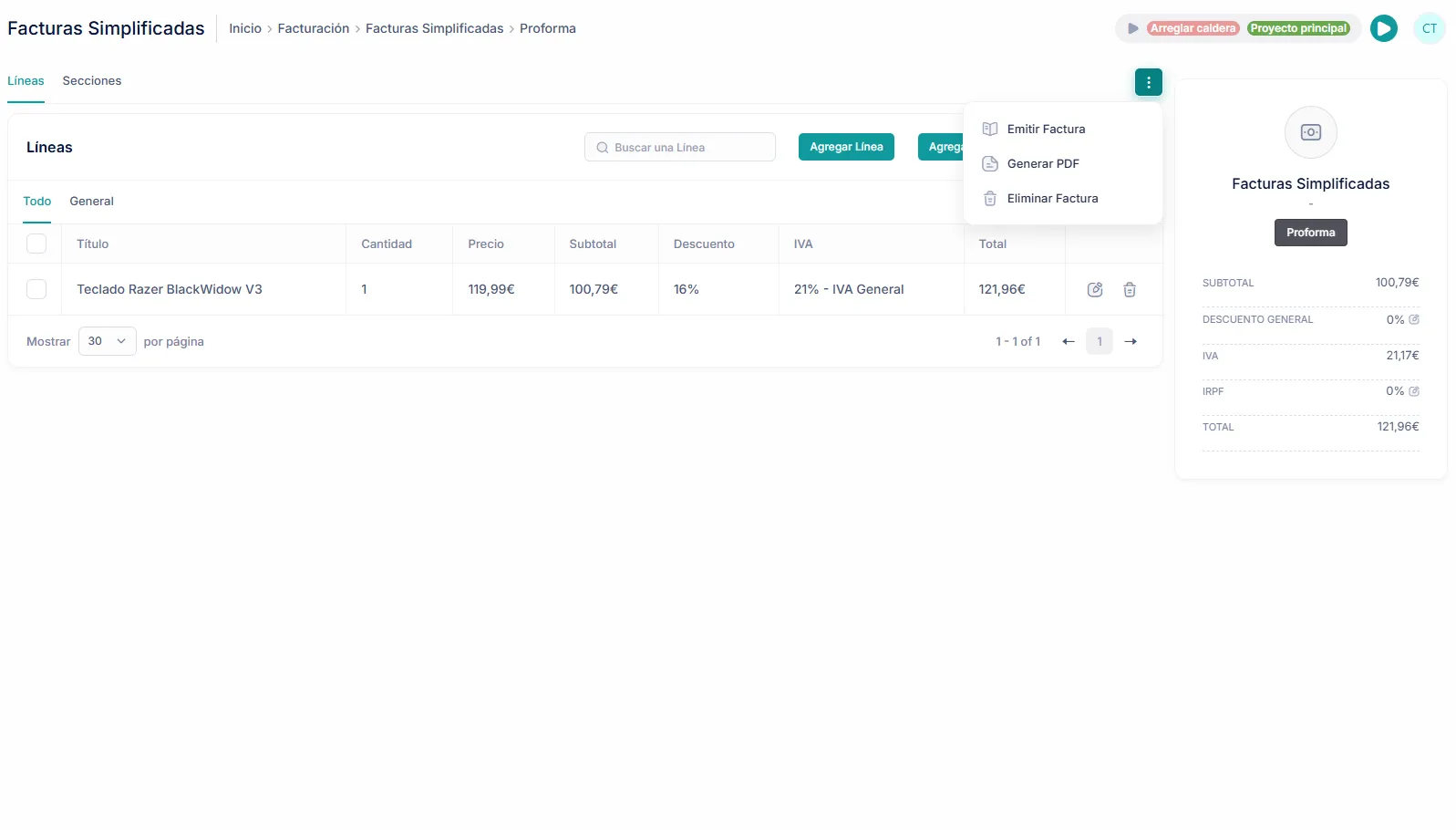Click the invoice money icon in summary card
This screenshot has height=830, width=1456.
[x=1310, y=132]
